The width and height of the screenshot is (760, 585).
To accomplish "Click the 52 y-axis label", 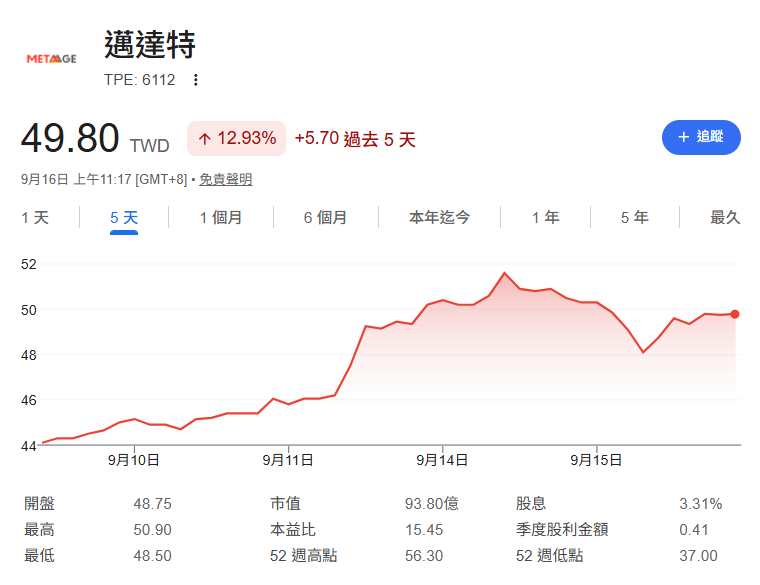I will tap(29, 264).
